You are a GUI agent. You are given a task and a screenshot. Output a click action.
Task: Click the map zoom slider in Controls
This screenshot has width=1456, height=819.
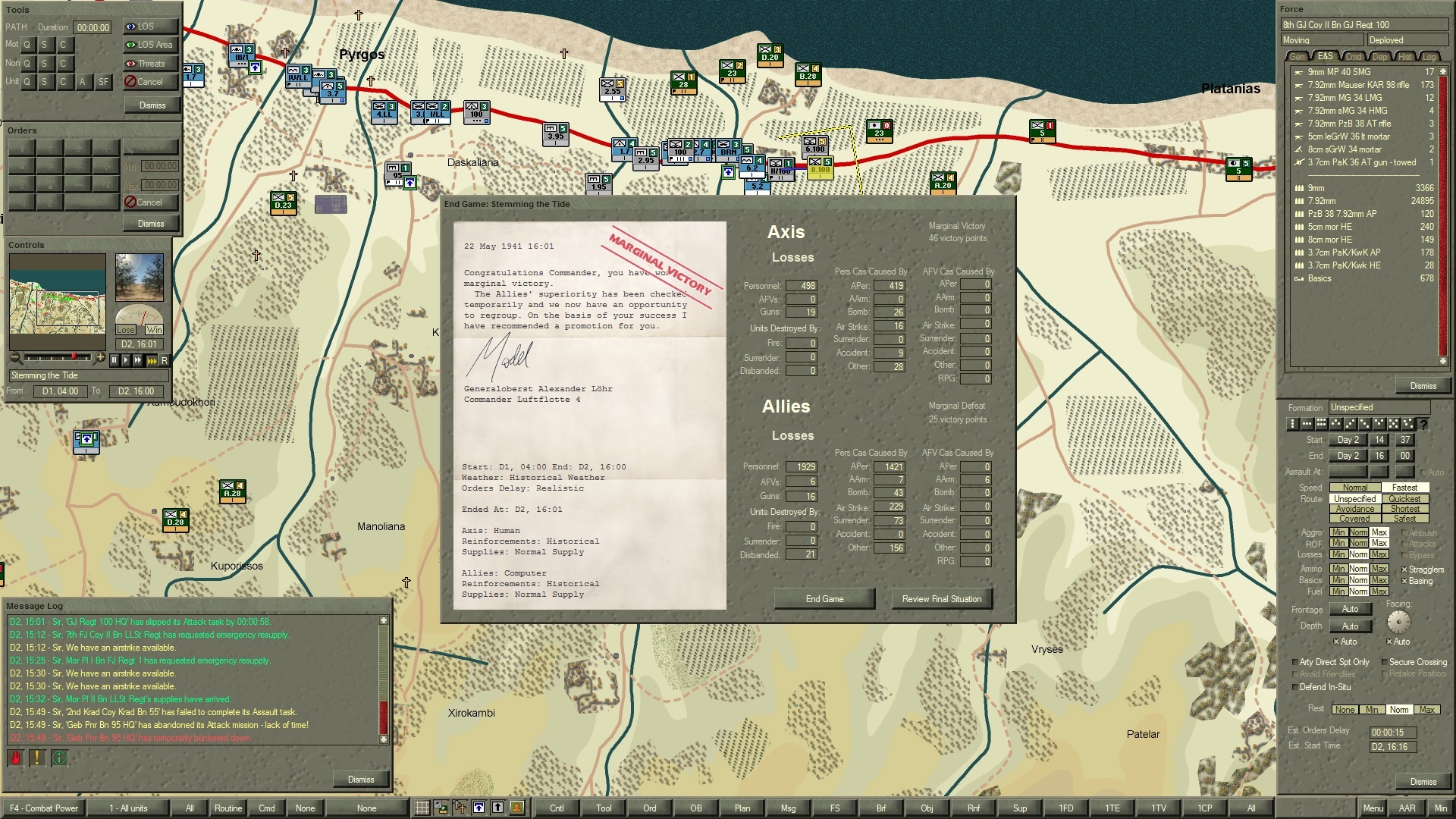coord(58,357)
